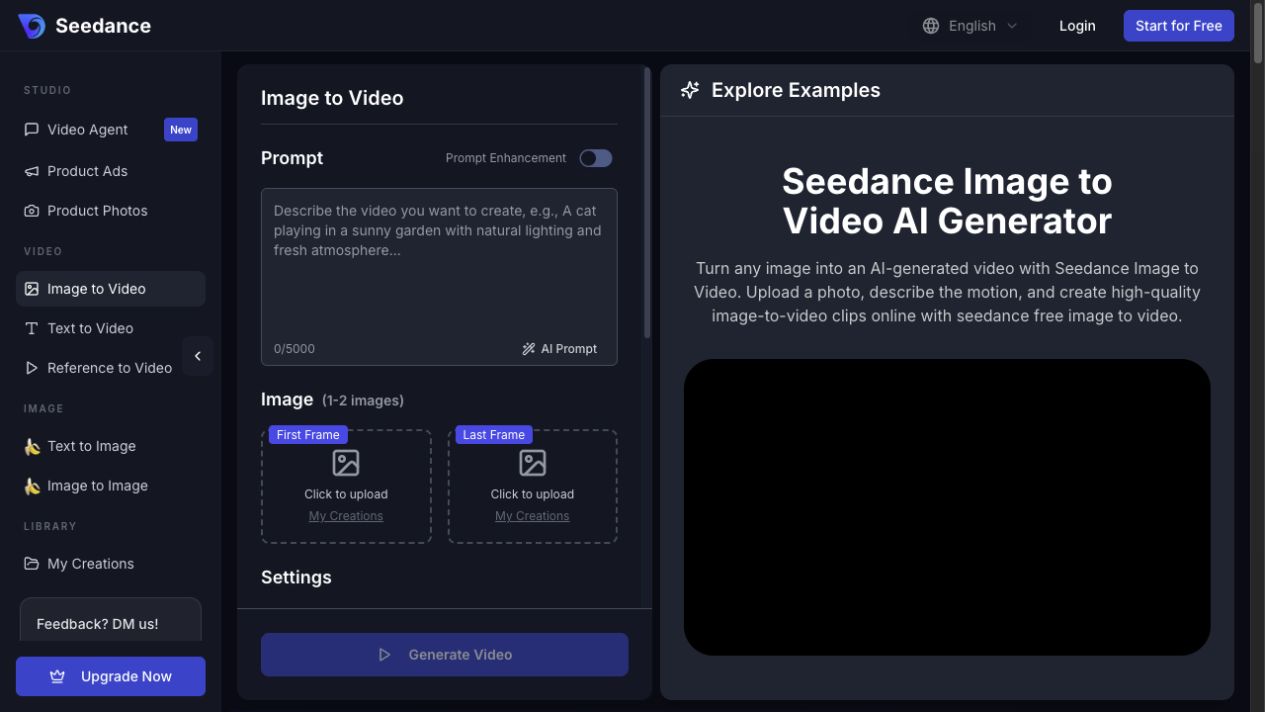Click the AI Prompt button
Screen dimensions: 1265x712
click(x=559, y=349)
